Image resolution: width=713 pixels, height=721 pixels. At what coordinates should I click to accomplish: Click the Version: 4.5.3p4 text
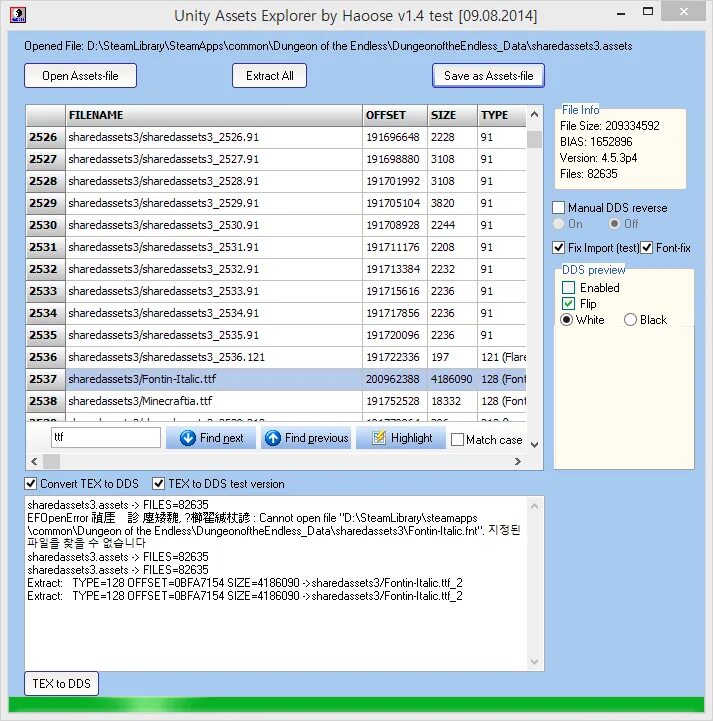point(598,158)
